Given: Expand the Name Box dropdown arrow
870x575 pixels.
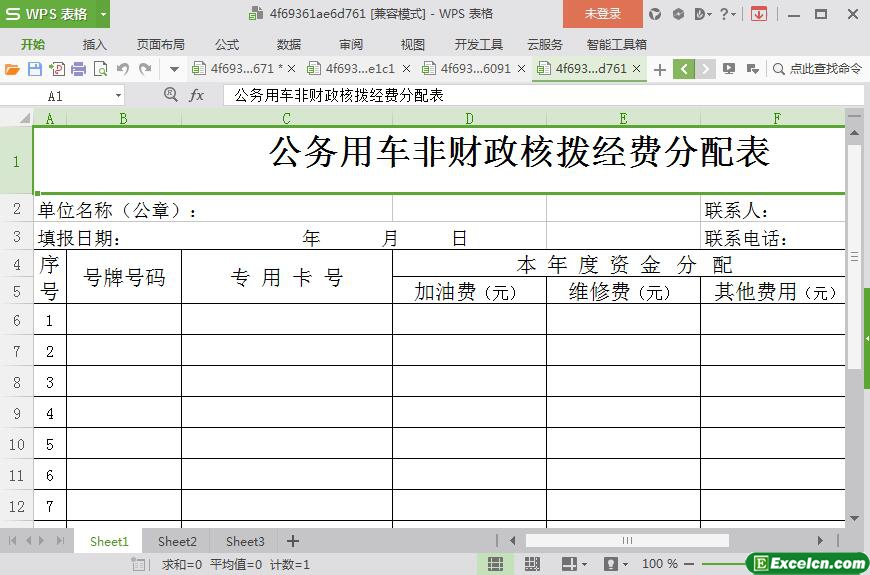Looking at the screenshot, I should point(118,96).
